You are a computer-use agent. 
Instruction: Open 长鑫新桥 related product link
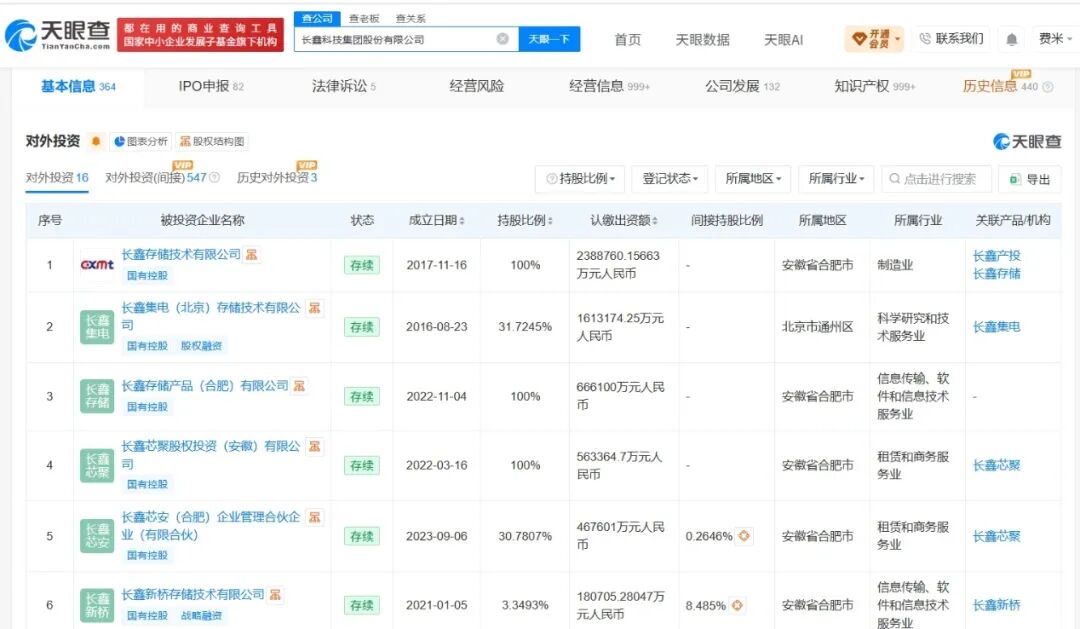(x=996, y=605)
